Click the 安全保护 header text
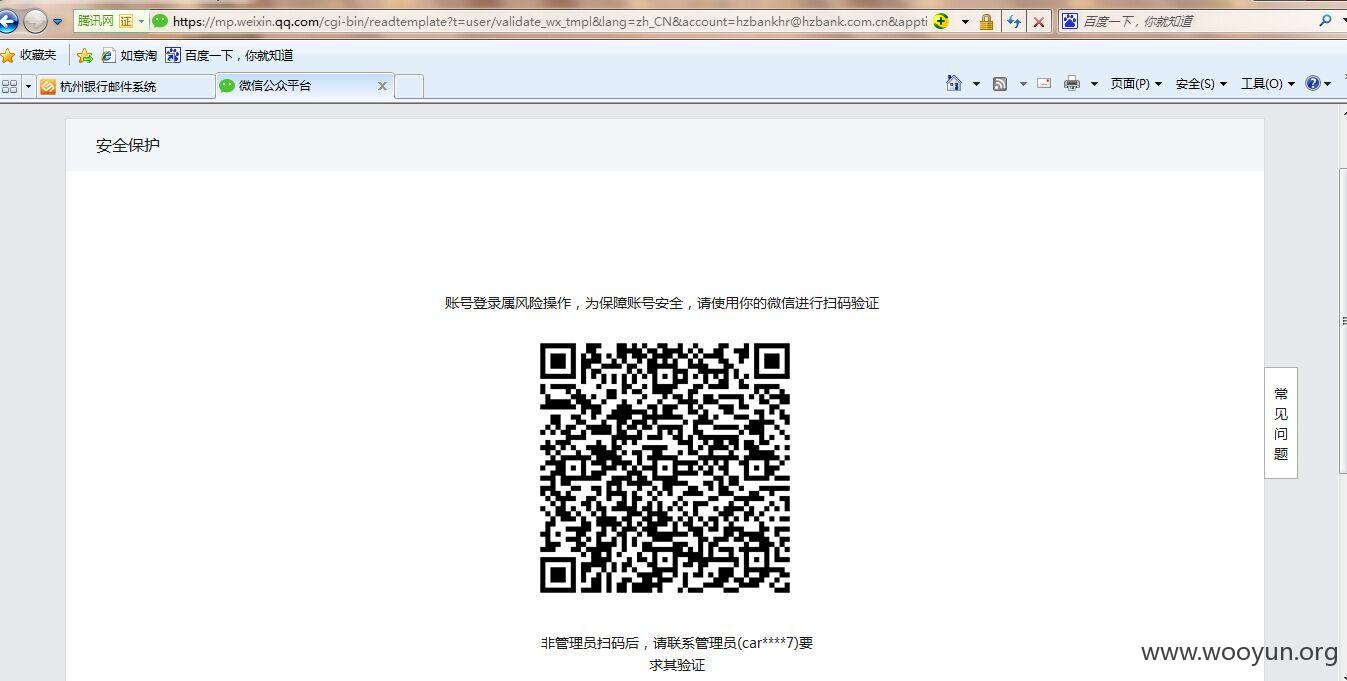Screen dimensions: 1347x681 [x=128, y=145]
